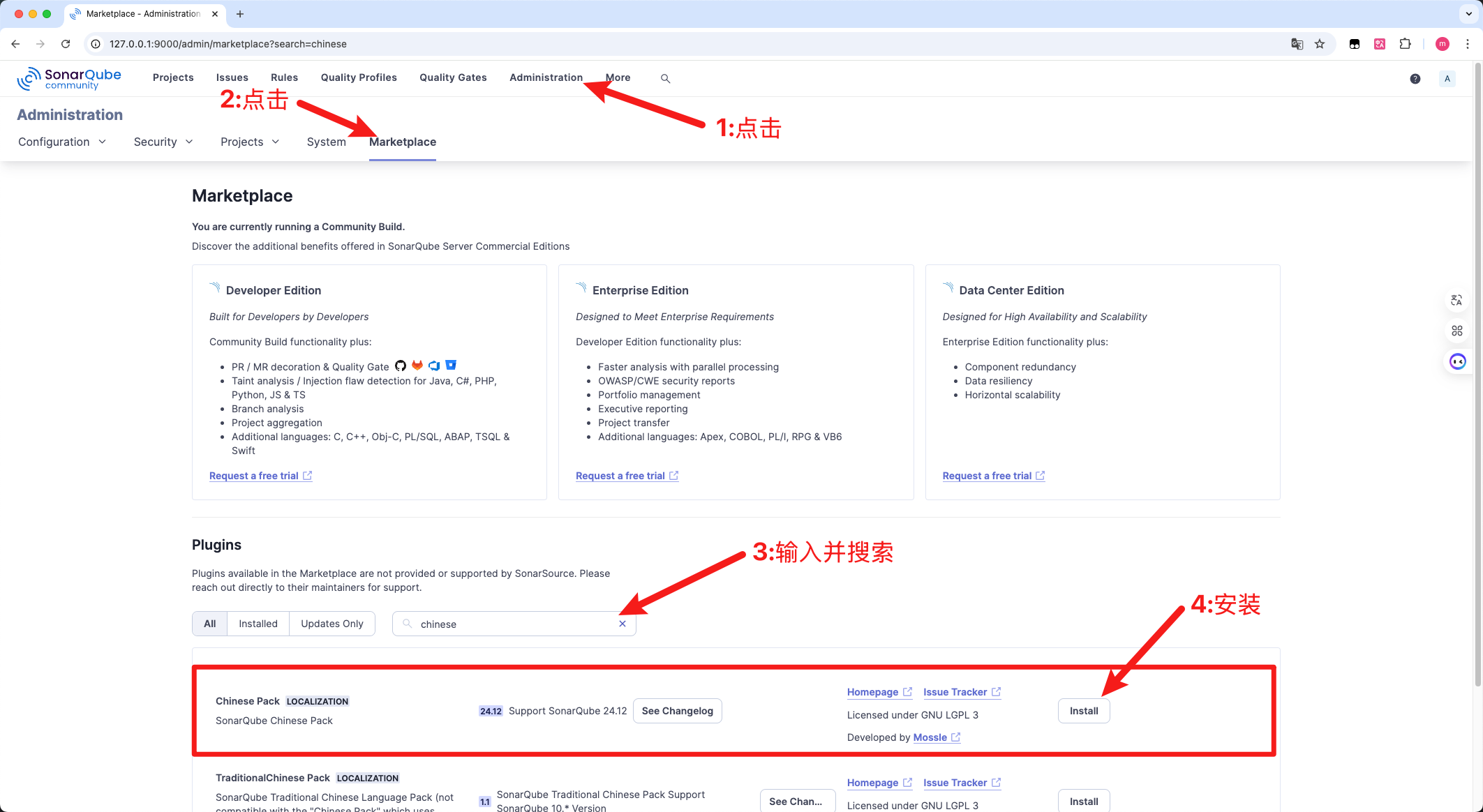Open the help question mark icon
This screenshot has height=812, width=1483.
pos(1415,79)
